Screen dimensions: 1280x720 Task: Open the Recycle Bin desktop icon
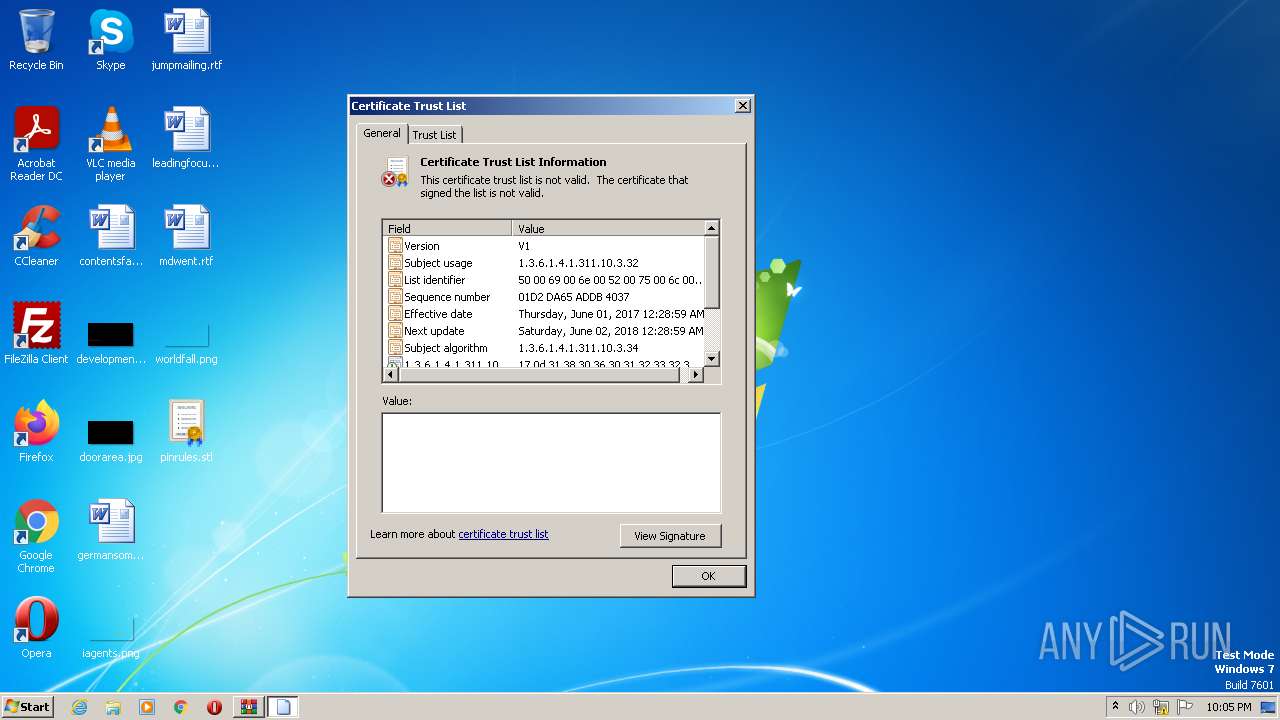point(36,40)
